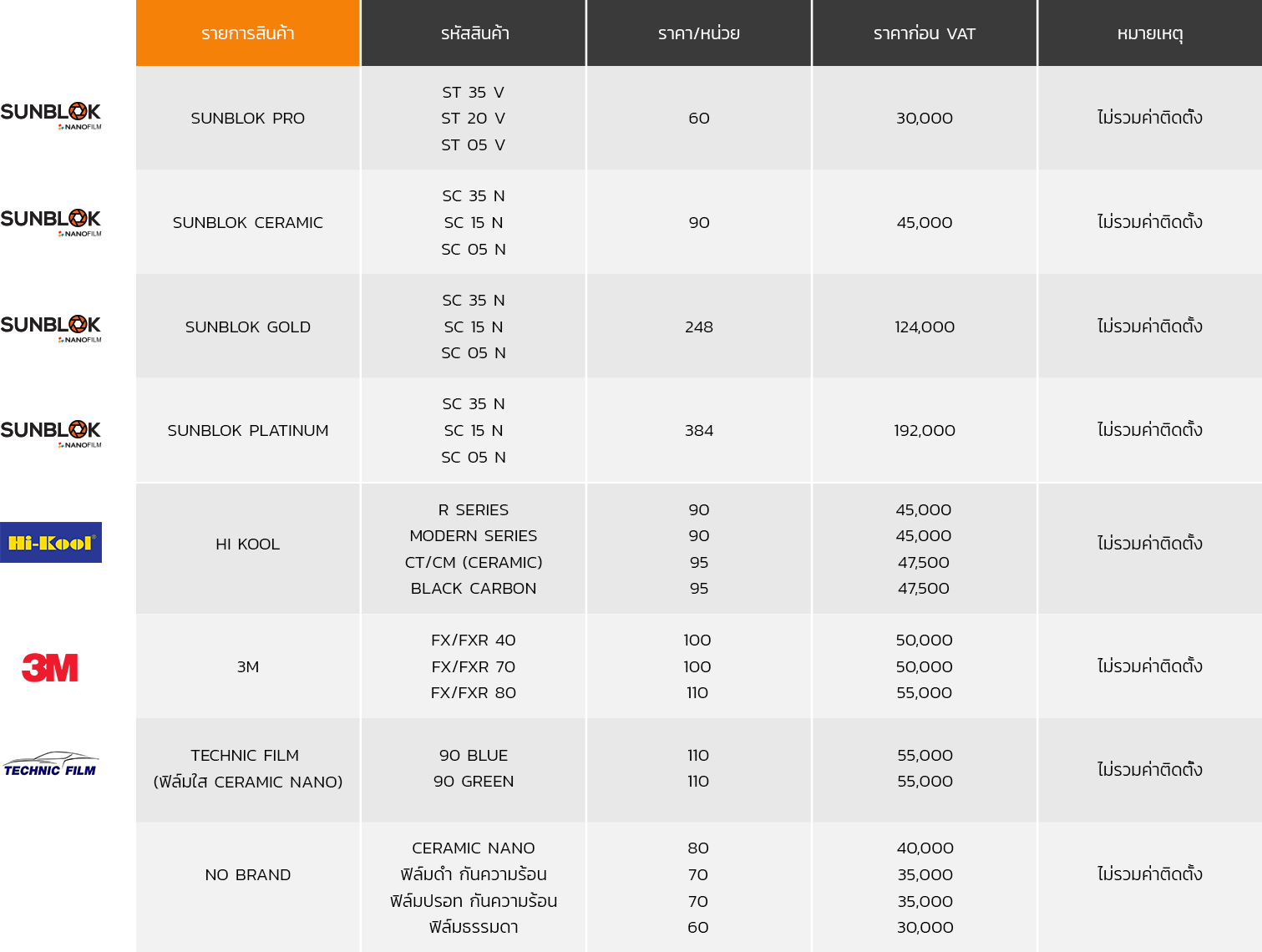
Task: Click the SUNBLOK PRO product name
Action: [248, 119]
